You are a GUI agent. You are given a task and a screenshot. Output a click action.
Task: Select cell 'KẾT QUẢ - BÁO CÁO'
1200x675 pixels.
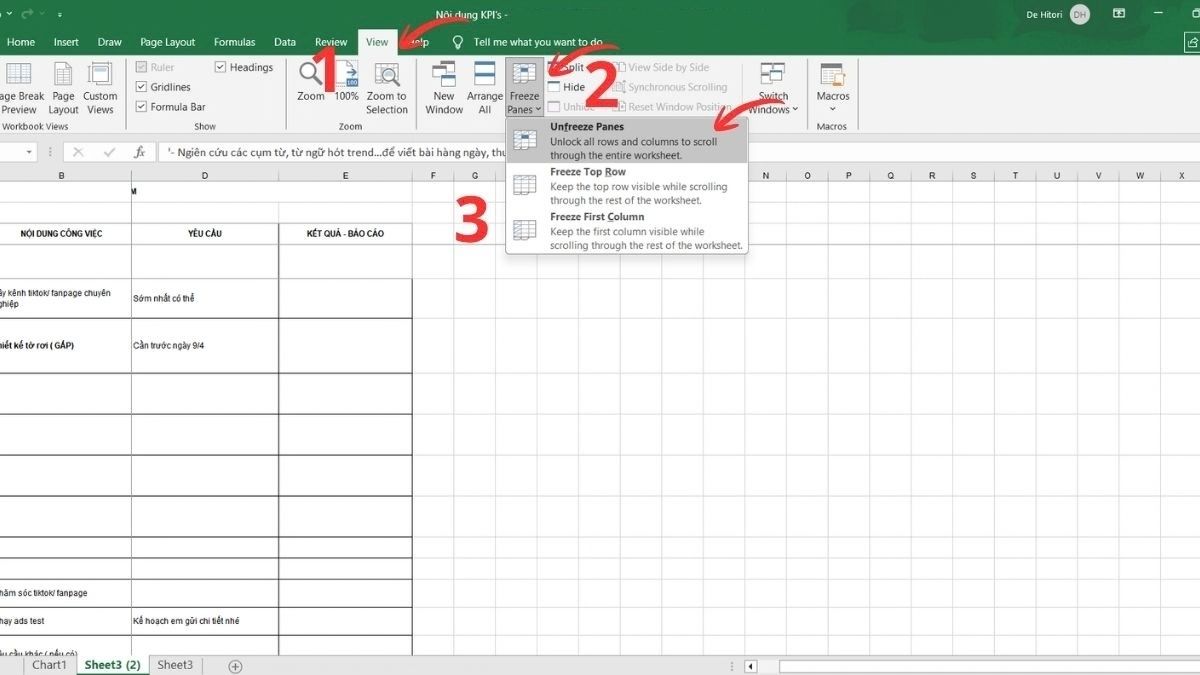(345, 234)
